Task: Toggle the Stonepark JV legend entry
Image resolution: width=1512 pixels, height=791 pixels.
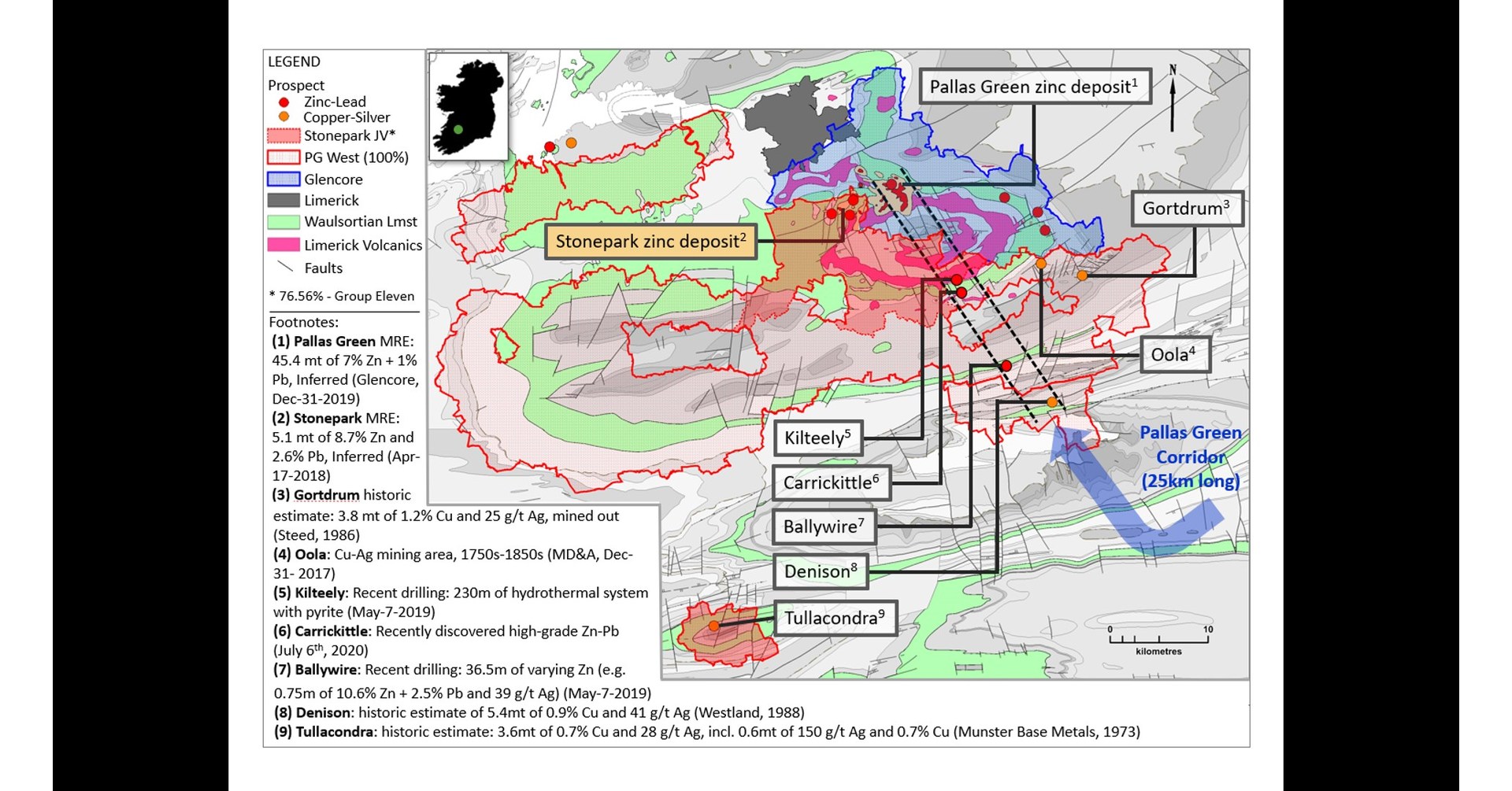Action: tap(283, 136)
